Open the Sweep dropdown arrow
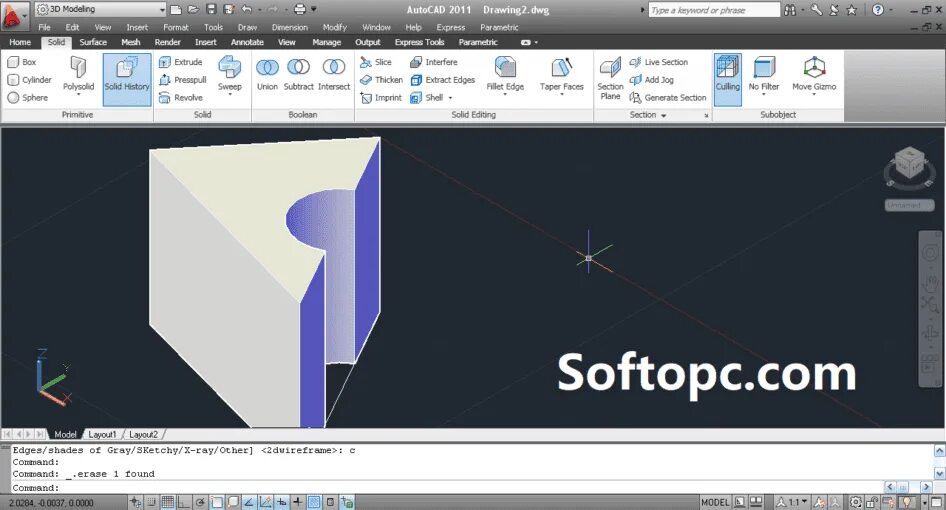This screenshot has height=510, width=946. tap(230, 95)
